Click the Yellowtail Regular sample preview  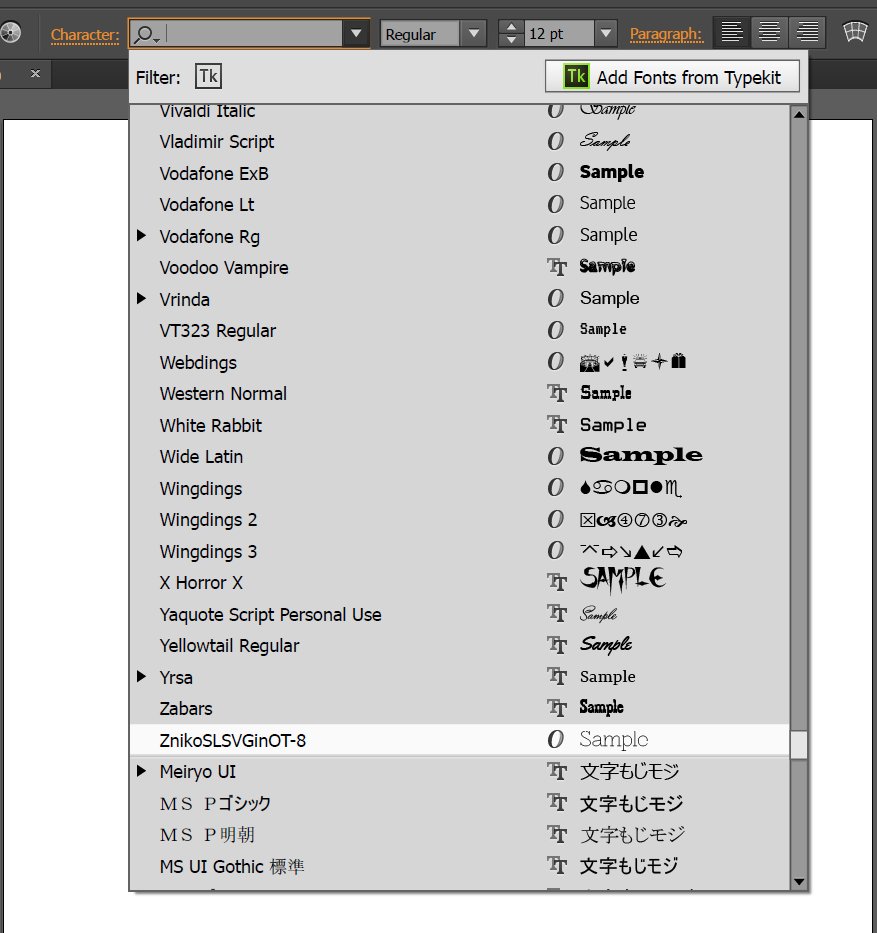[606, 644]
